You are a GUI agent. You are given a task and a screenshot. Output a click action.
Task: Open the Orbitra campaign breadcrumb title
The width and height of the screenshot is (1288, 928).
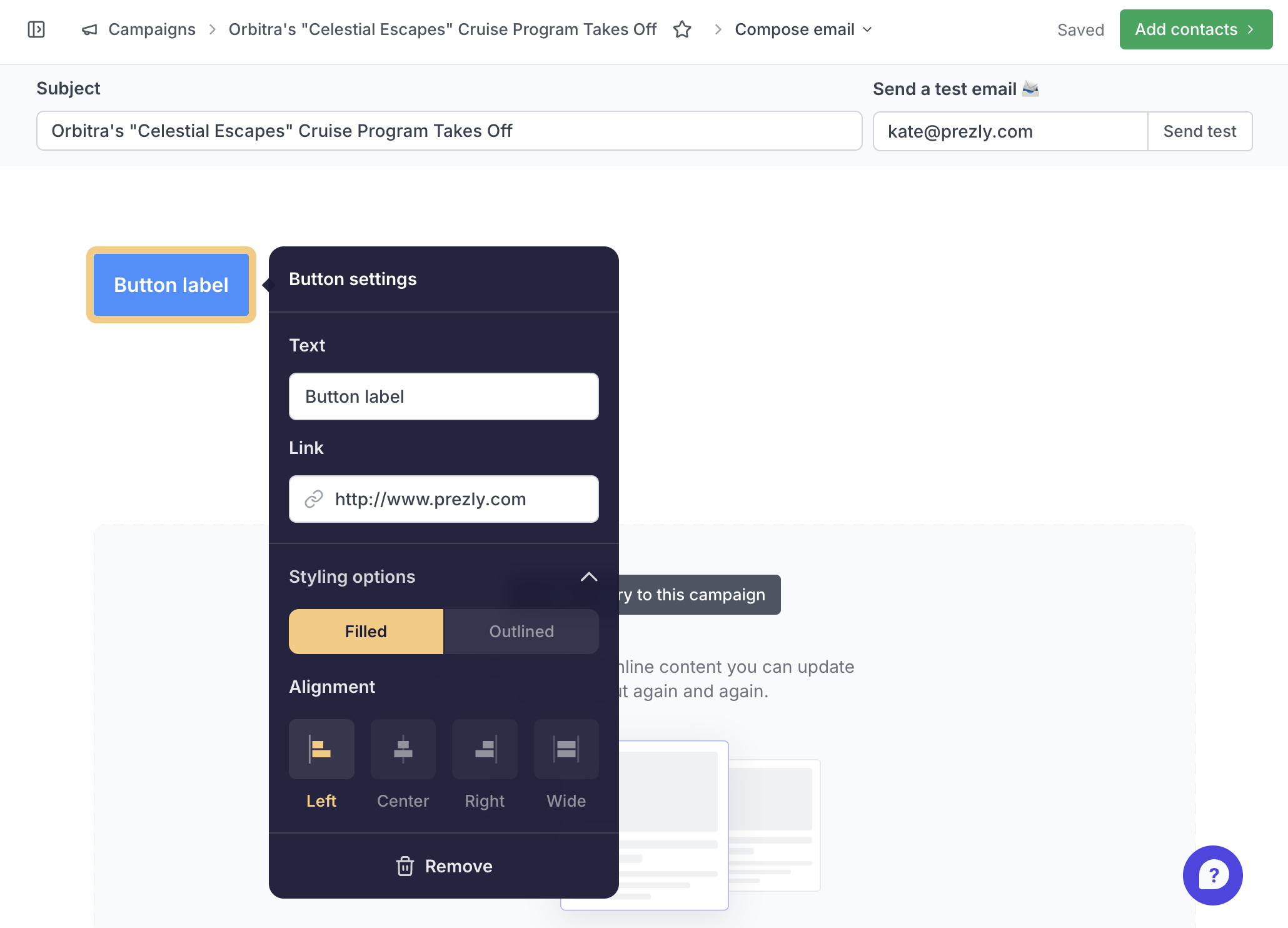tap(443, 29)
